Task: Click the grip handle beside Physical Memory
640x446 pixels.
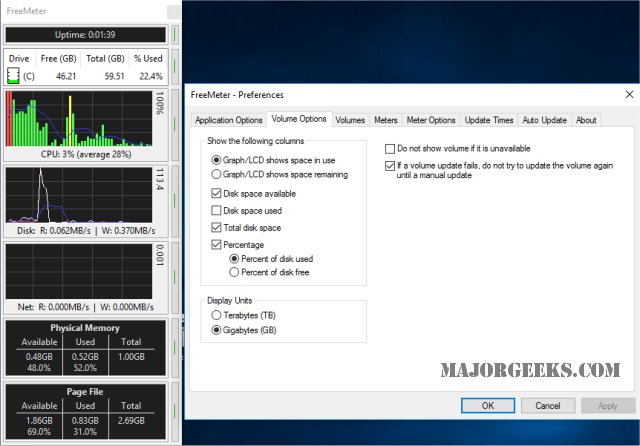Action: pyautogui.click(x=175, y=348)
